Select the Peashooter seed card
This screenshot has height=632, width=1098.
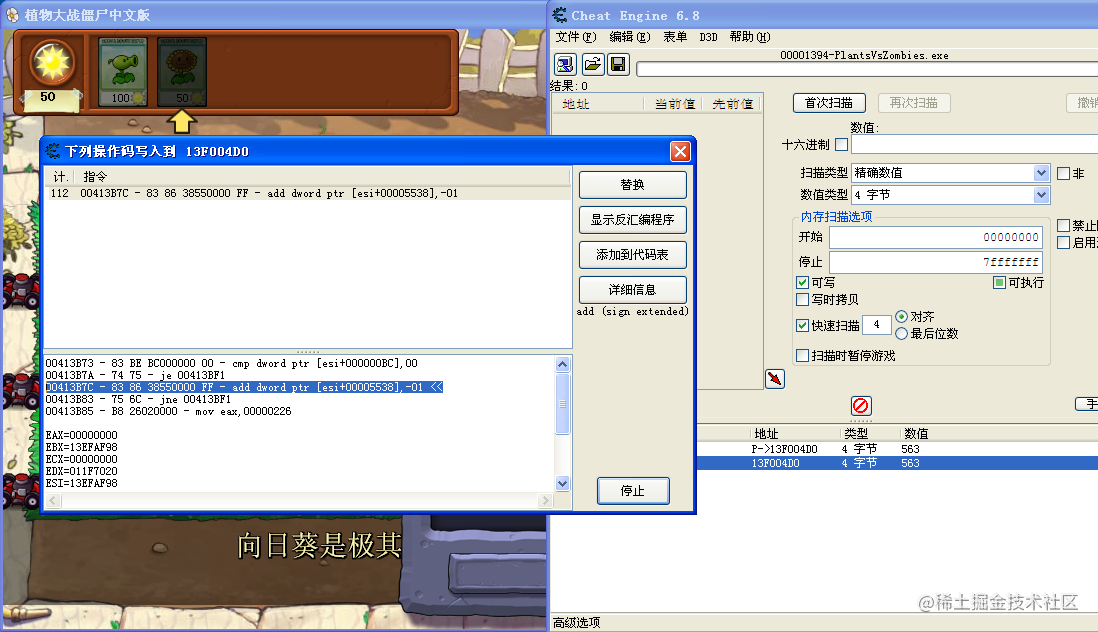123,71
